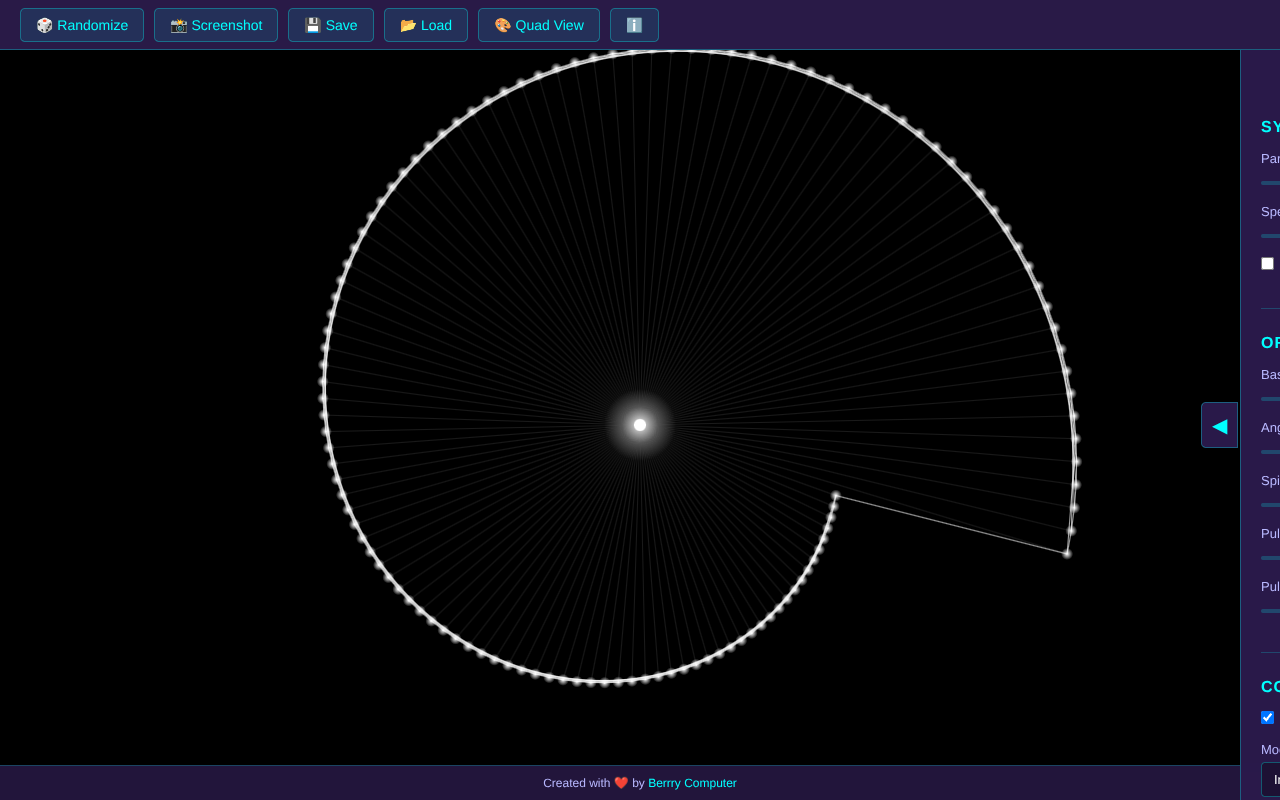Click the Save toolbar item
The width and height of the screenshot is (1280, 800).
[330, 25]
